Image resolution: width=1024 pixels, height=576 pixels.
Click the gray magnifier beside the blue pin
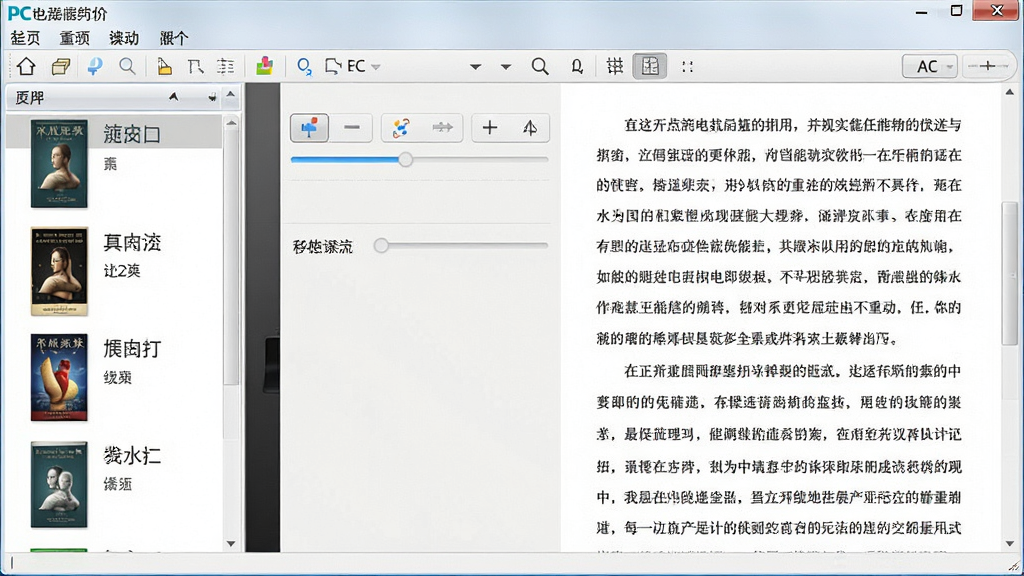pyautogui.click(x=127, y=66)
